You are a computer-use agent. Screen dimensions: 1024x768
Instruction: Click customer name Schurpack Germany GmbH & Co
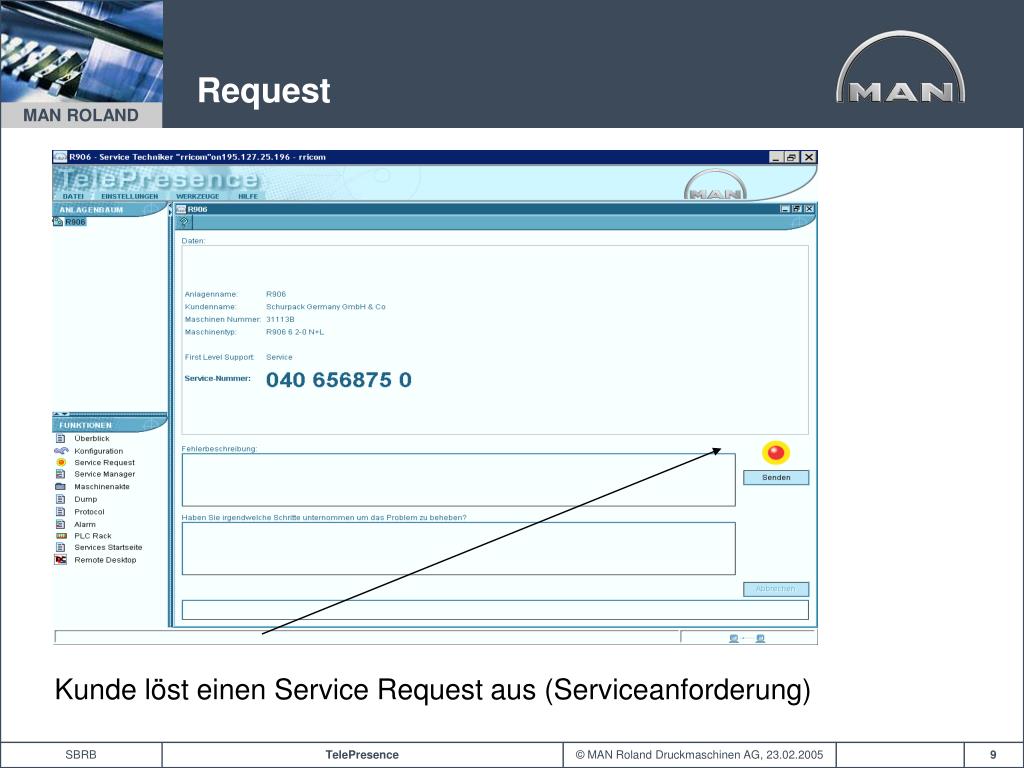pos(325,307)
